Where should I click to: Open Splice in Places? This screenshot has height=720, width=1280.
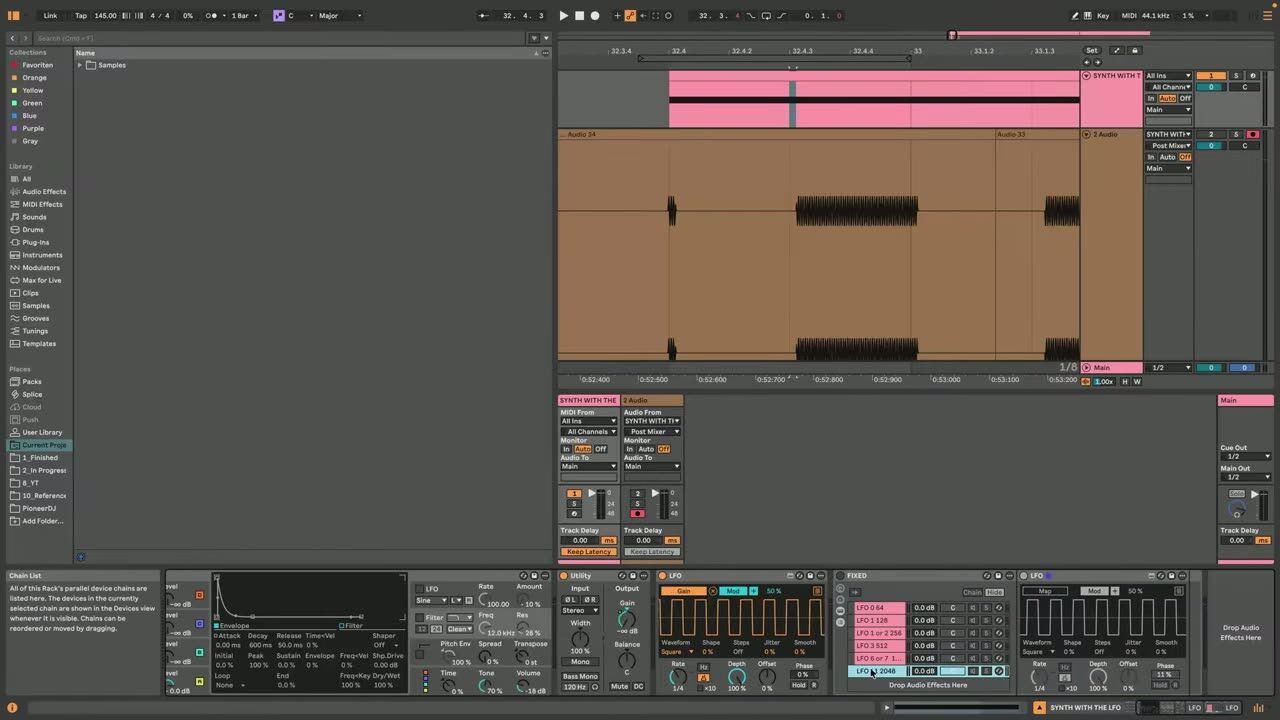32,394
